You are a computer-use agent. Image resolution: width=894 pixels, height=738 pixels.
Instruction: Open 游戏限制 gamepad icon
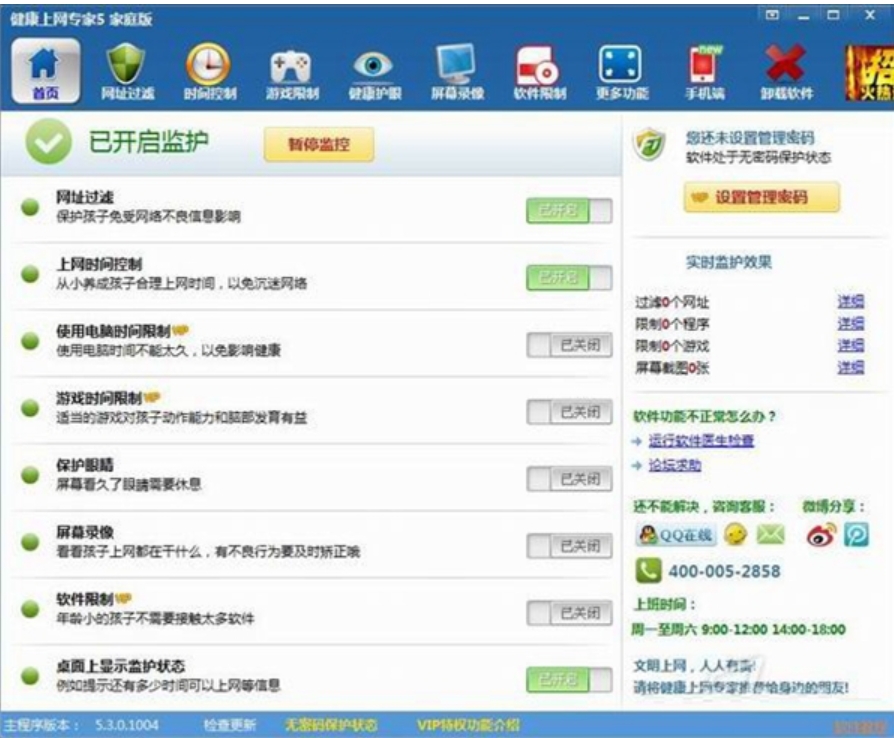292,72
